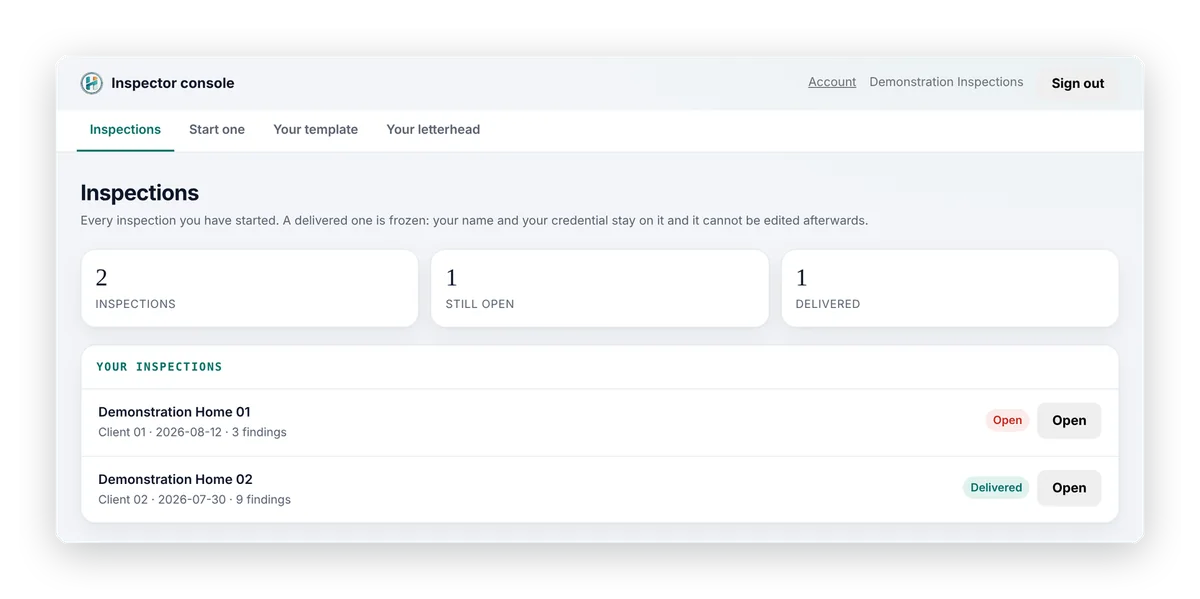Click the Inspector console logo icon
Screen dimensions: 1200x599
click(x=92, y=83)
